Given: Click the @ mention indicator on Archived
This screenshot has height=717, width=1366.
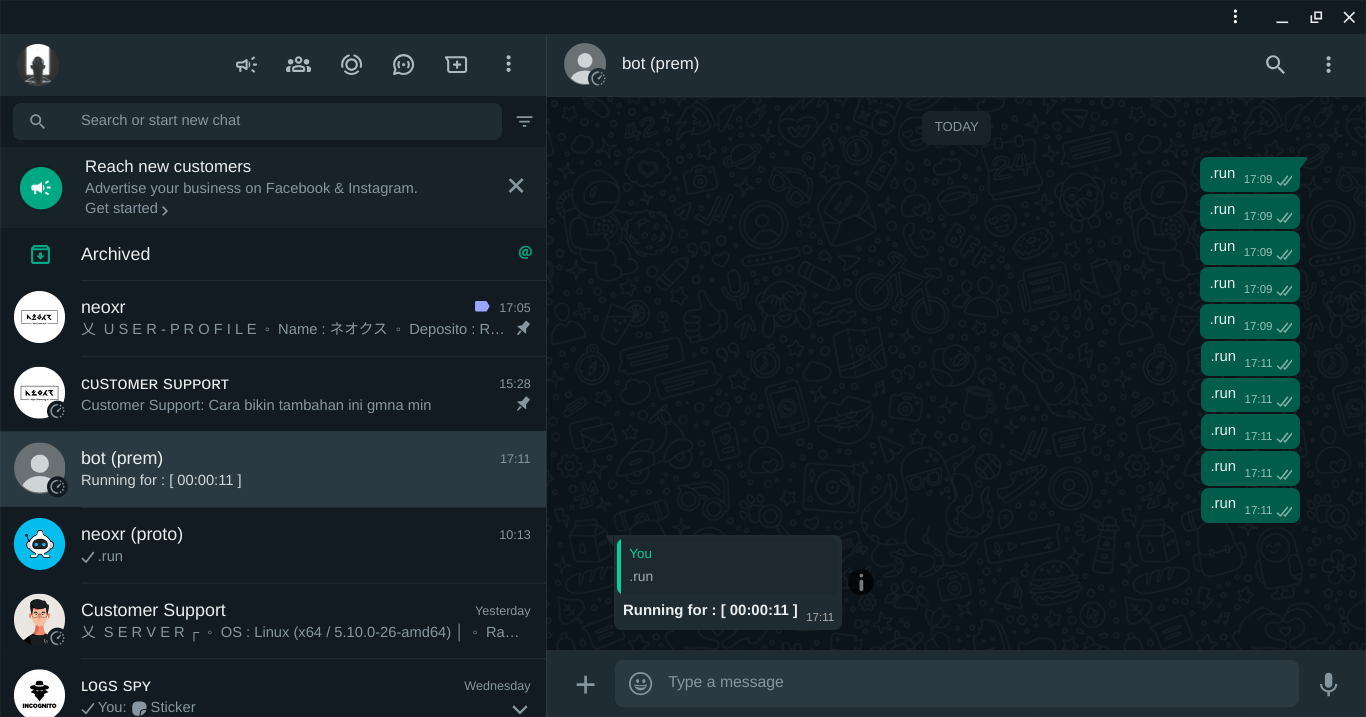Looking at the screenshot, I should [x=525, y=252].
